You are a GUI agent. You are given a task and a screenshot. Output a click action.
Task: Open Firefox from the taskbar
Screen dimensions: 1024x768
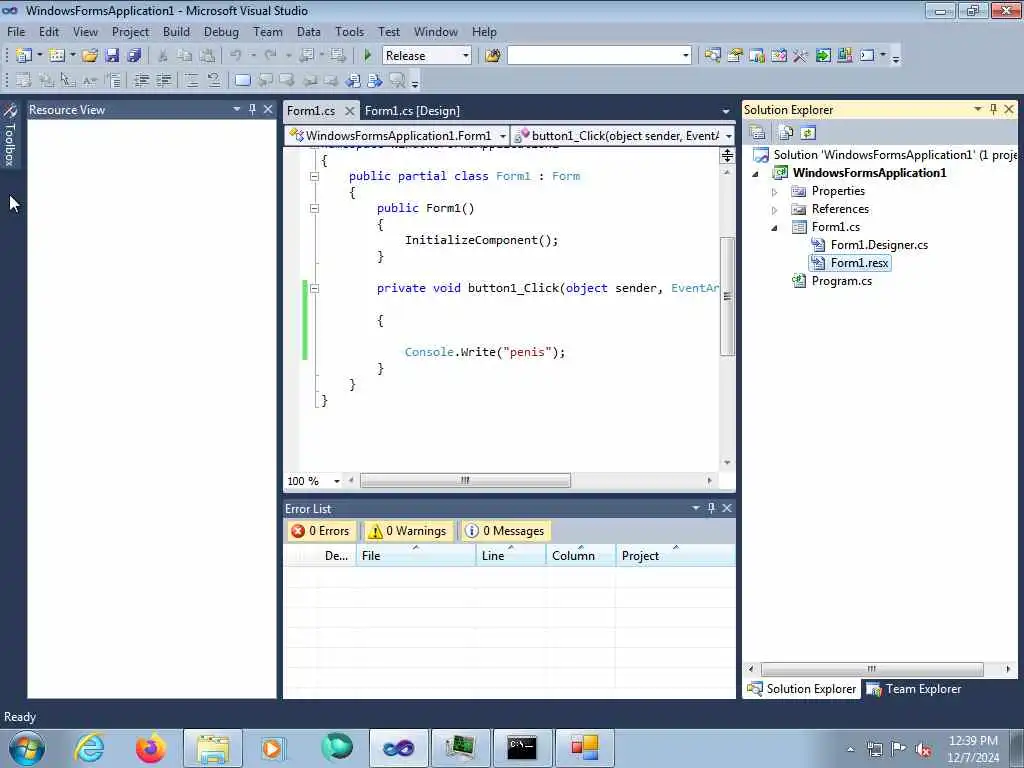click(x=150, y=748)
